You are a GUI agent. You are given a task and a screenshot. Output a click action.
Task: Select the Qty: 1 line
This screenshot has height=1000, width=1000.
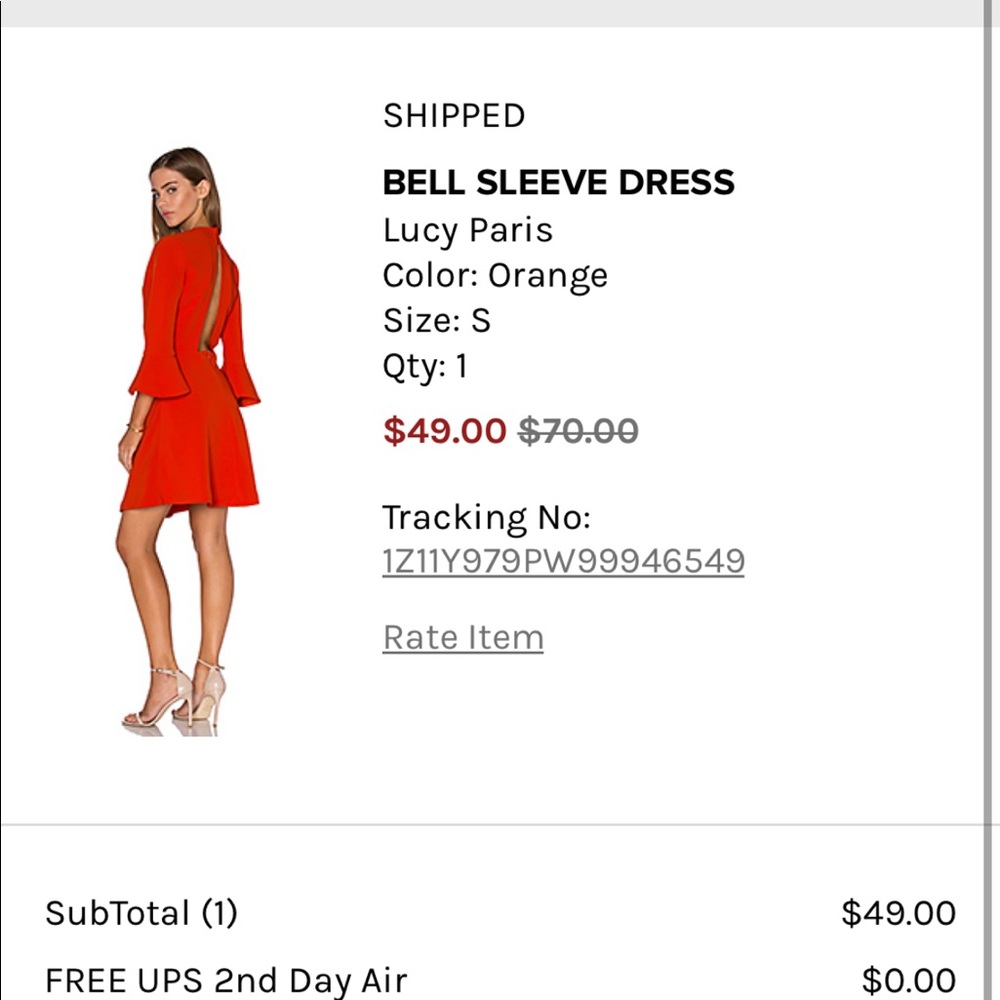(427, 366)
